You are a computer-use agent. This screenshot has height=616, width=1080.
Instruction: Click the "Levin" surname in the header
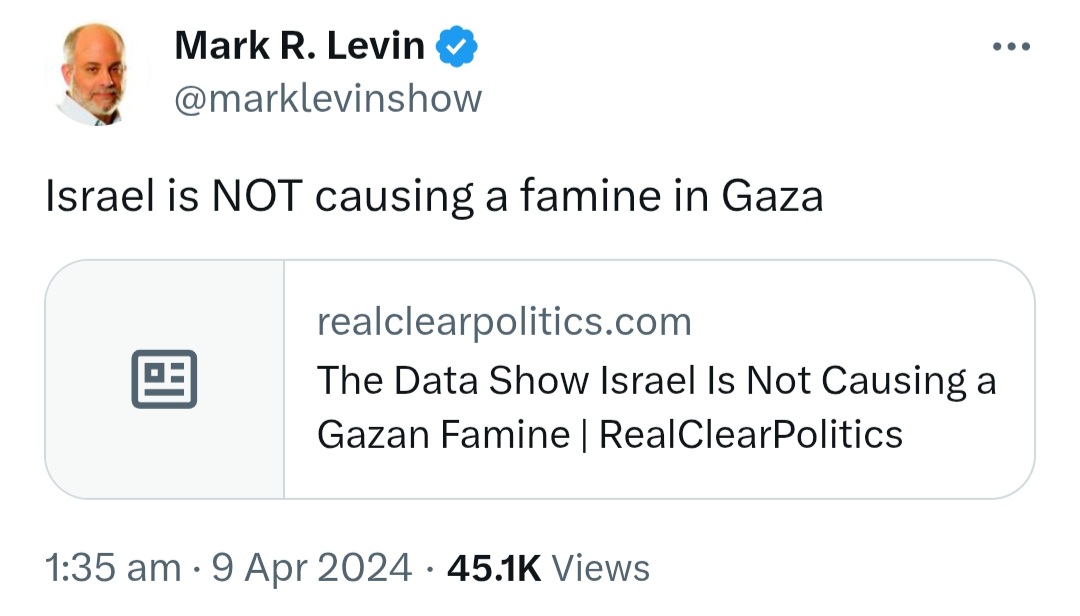[375, 46]
